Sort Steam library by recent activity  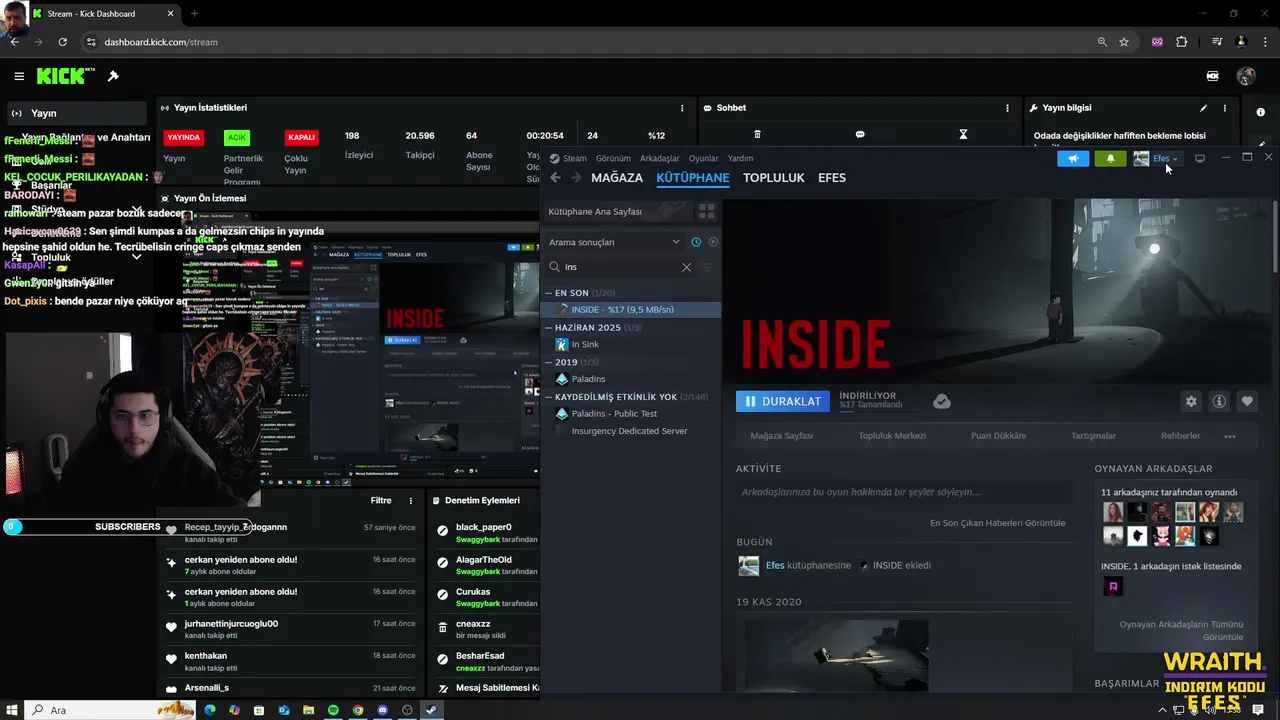tap(696, 242)
